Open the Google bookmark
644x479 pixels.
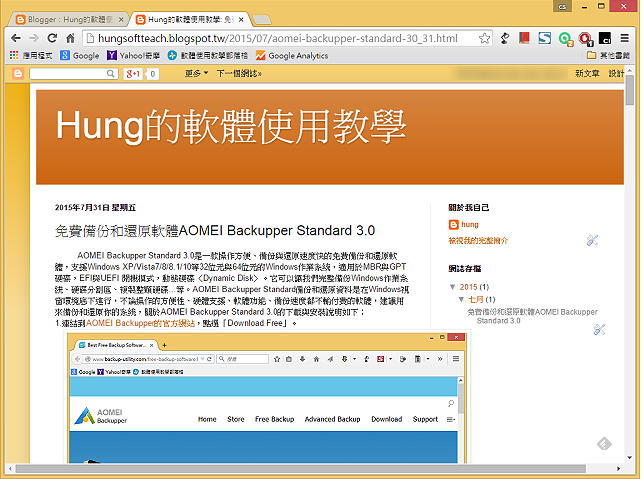(x=80, y=55)
